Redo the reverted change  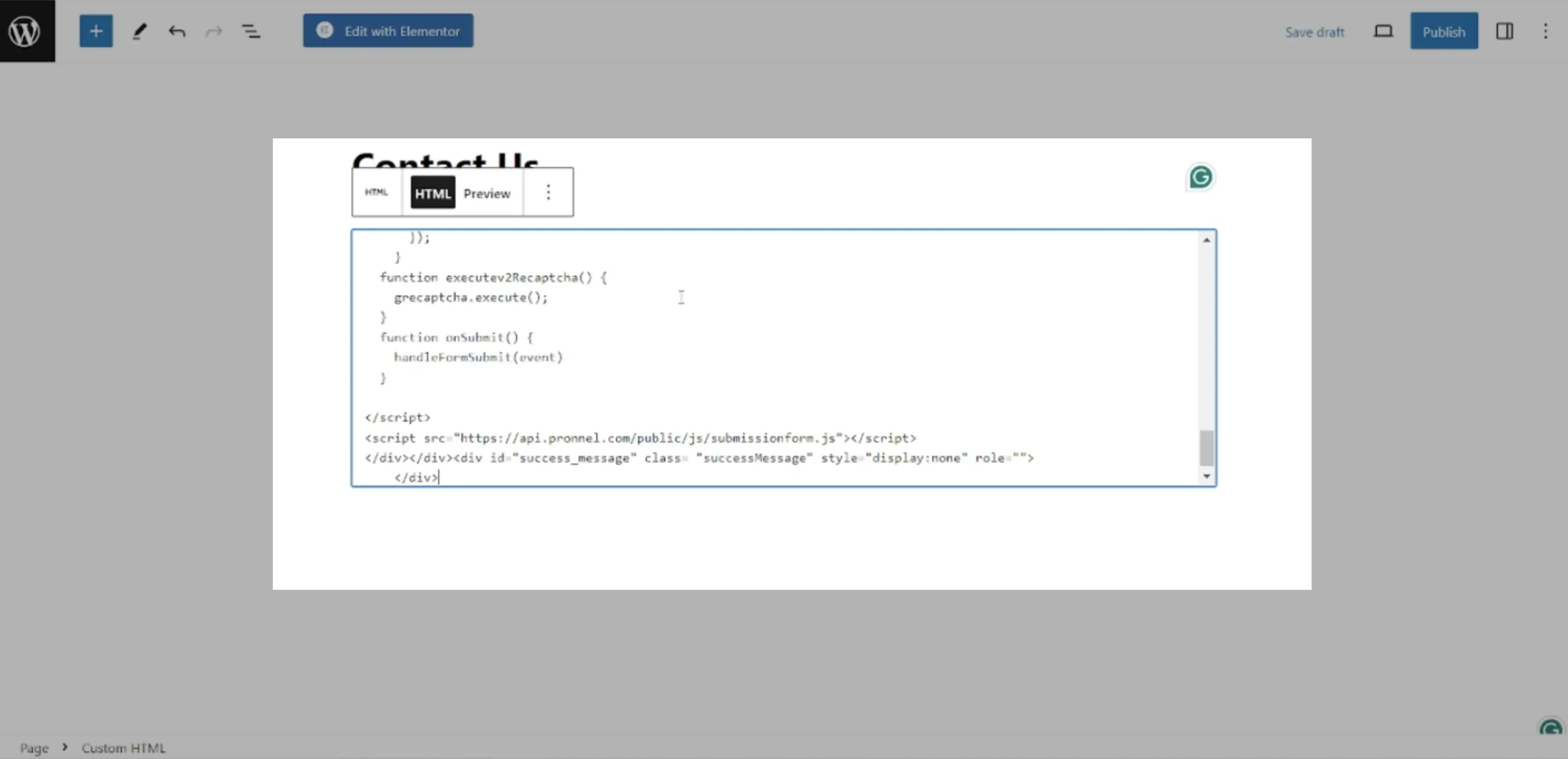214,31
